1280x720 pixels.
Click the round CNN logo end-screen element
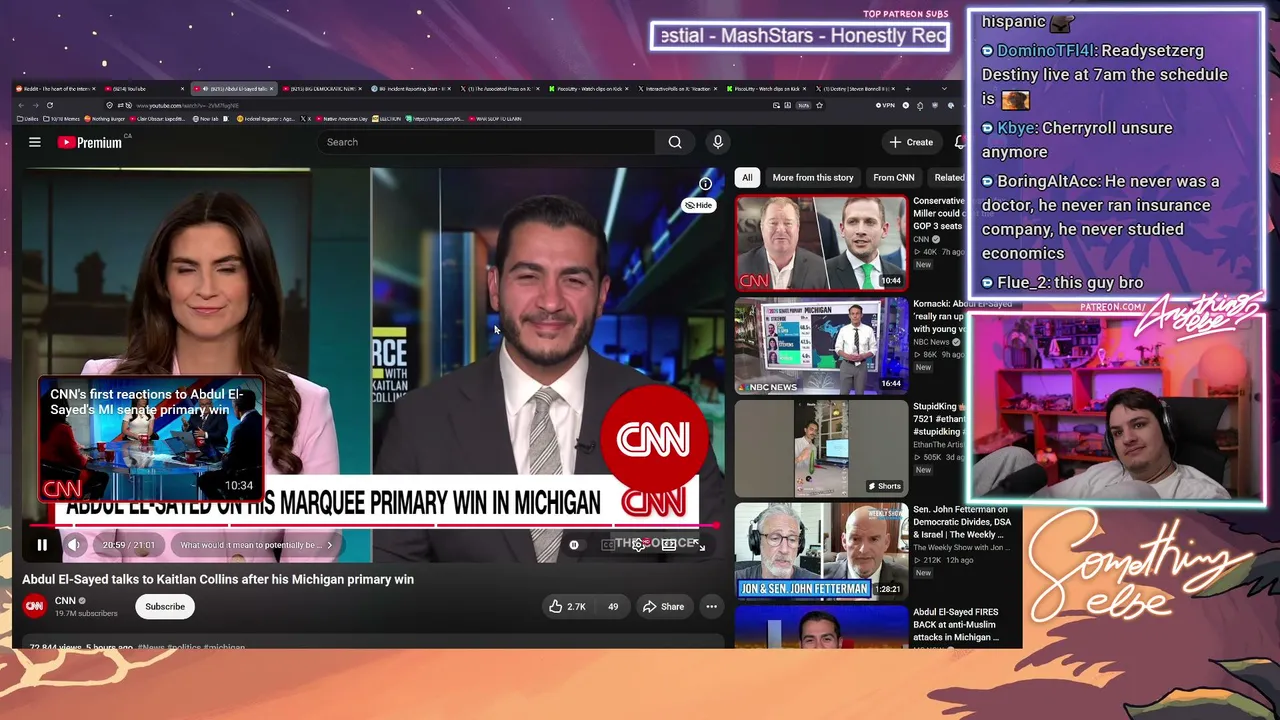[x=653, y=439]
